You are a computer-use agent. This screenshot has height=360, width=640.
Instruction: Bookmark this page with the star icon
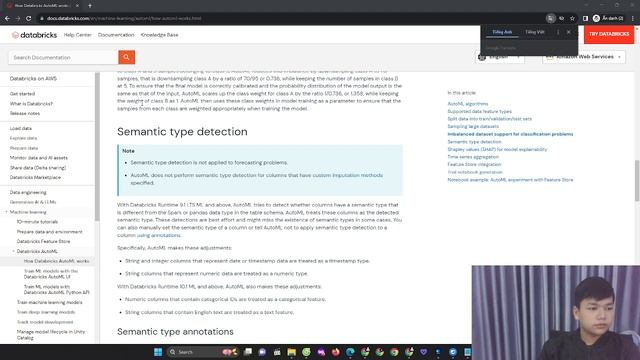[573, 18]
